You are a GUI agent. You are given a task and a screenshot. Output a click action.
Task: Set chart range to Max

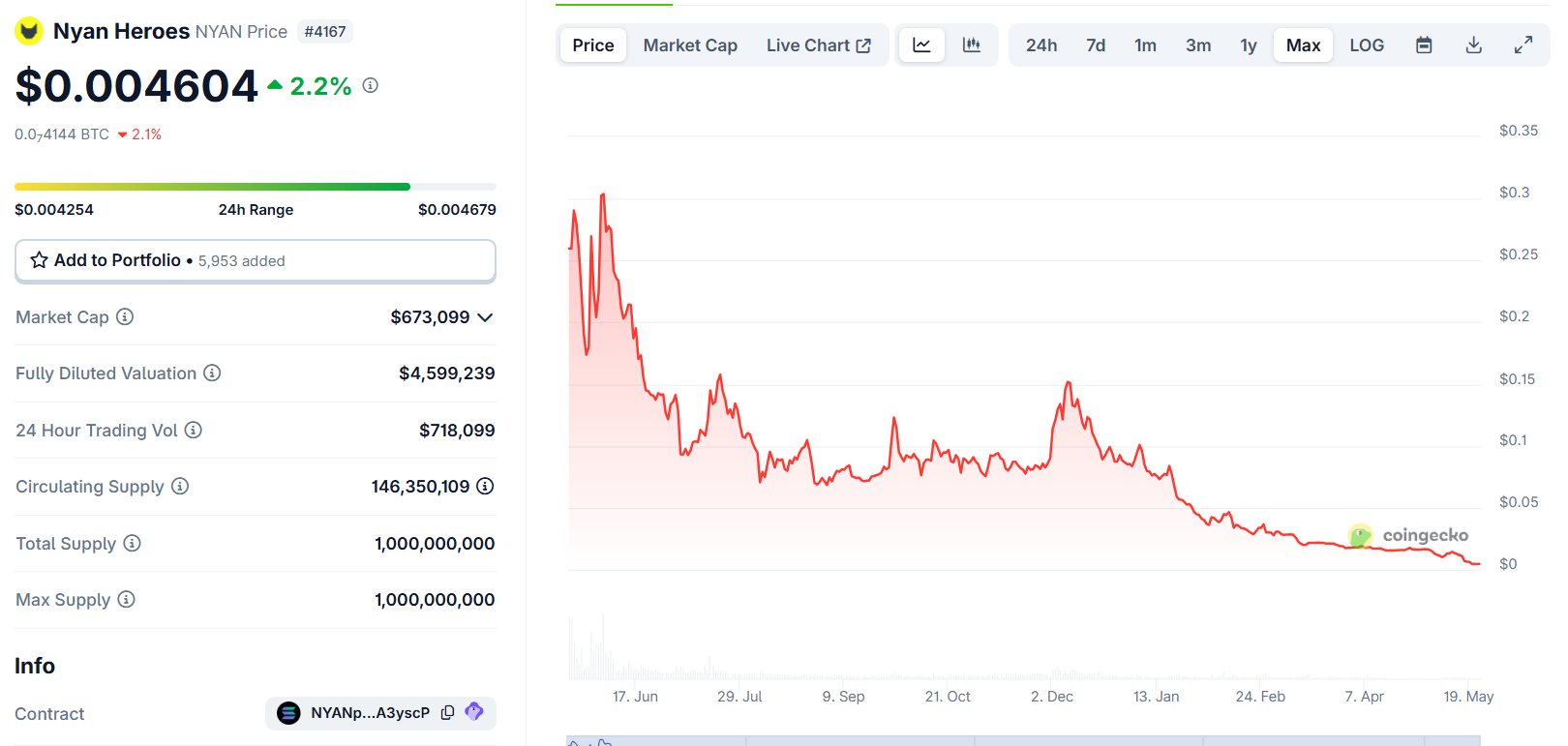pyautogui.click(x=1304, y=45)
